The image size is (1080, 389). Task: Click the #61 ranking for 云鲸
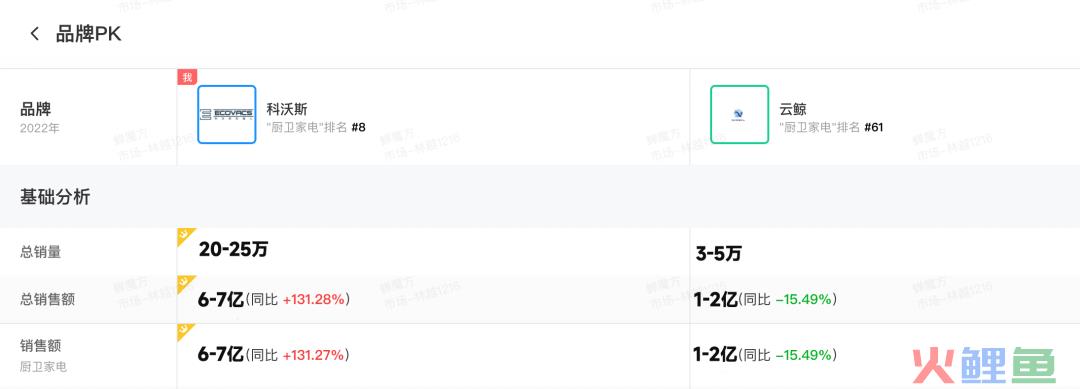pos(874,127)
